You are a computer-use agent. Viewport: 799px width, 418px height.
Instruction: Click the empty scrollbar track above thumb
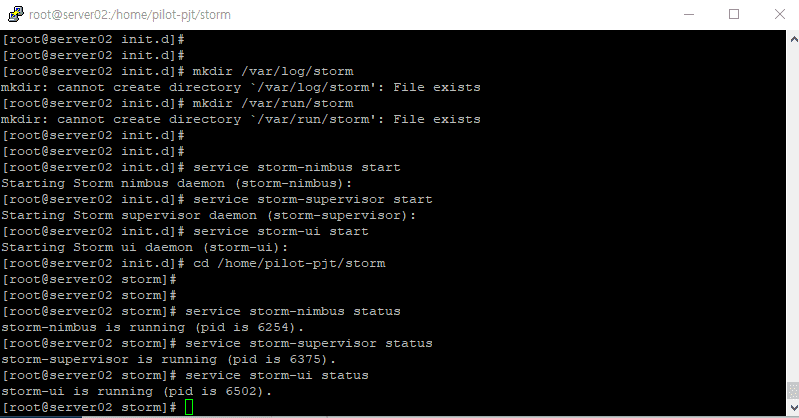click(793, 214)
